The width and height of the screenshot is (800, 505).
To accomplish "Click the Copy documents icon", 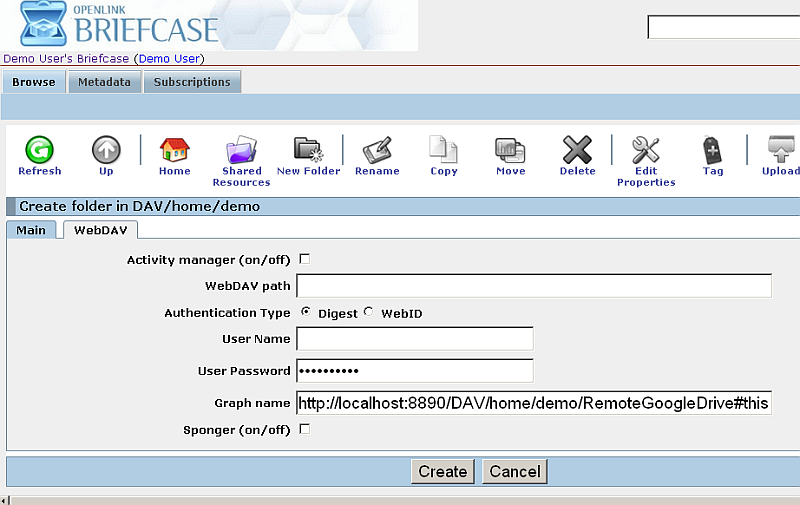I will pyautogui.click(x=443, y=151).
